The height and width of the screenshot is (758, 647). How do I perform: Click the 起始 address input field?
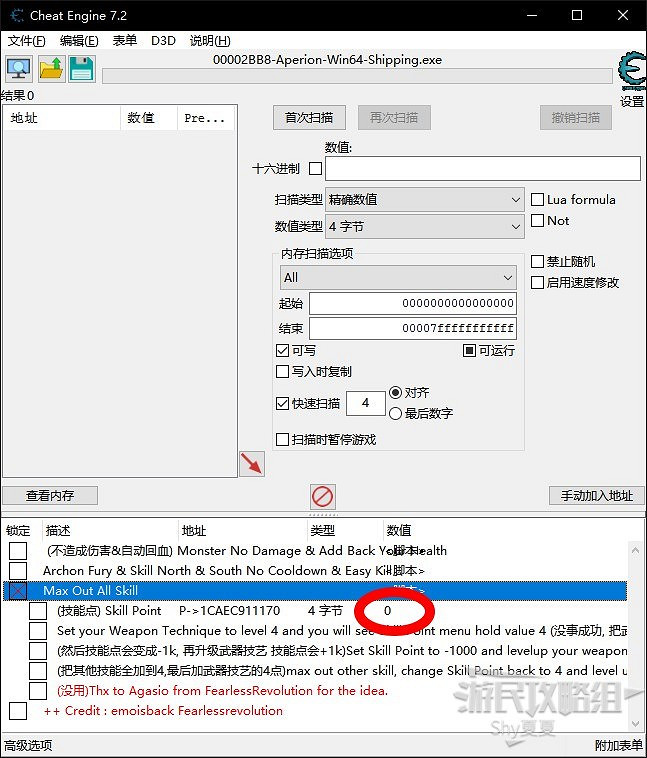tap(413, 303)
